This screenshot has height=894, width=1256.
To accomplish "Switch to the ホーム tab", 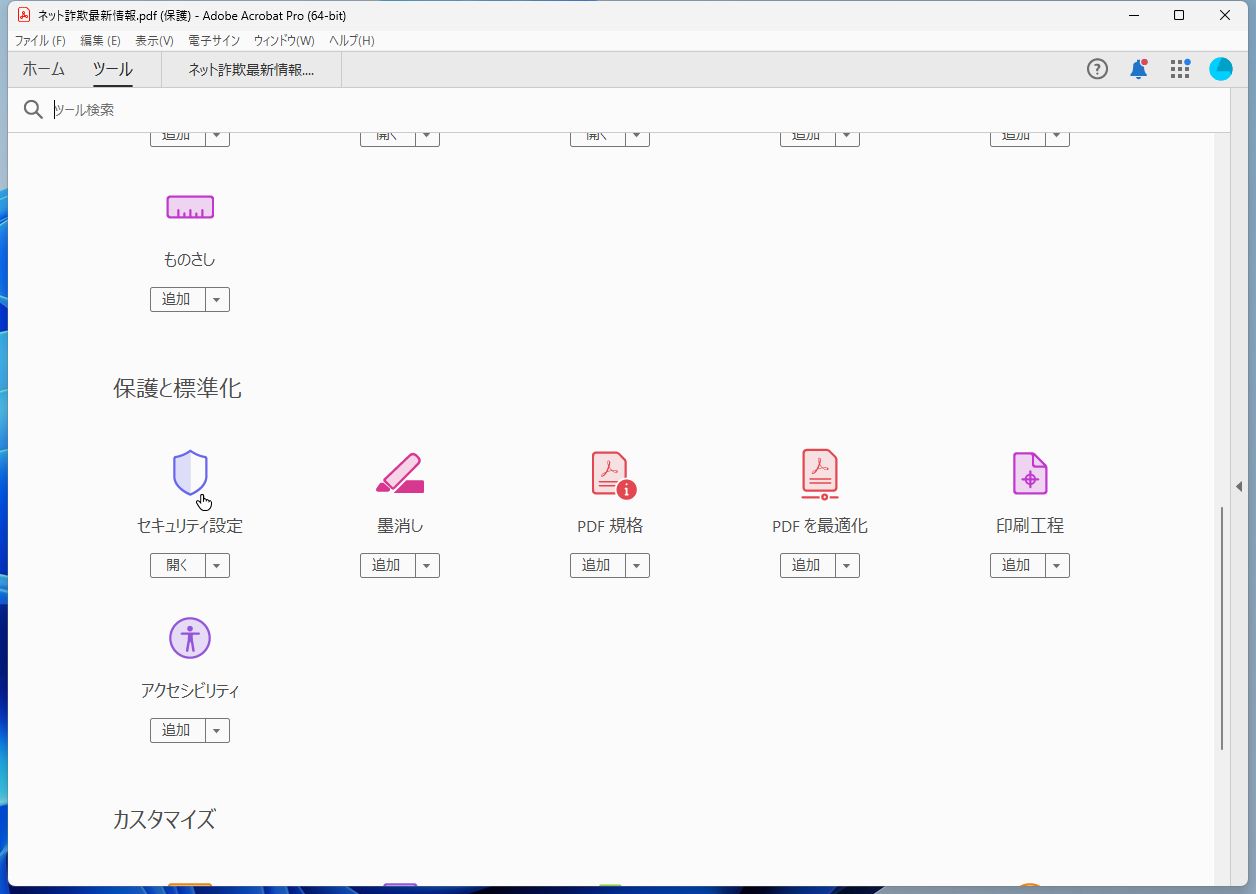I will [42, 69].
